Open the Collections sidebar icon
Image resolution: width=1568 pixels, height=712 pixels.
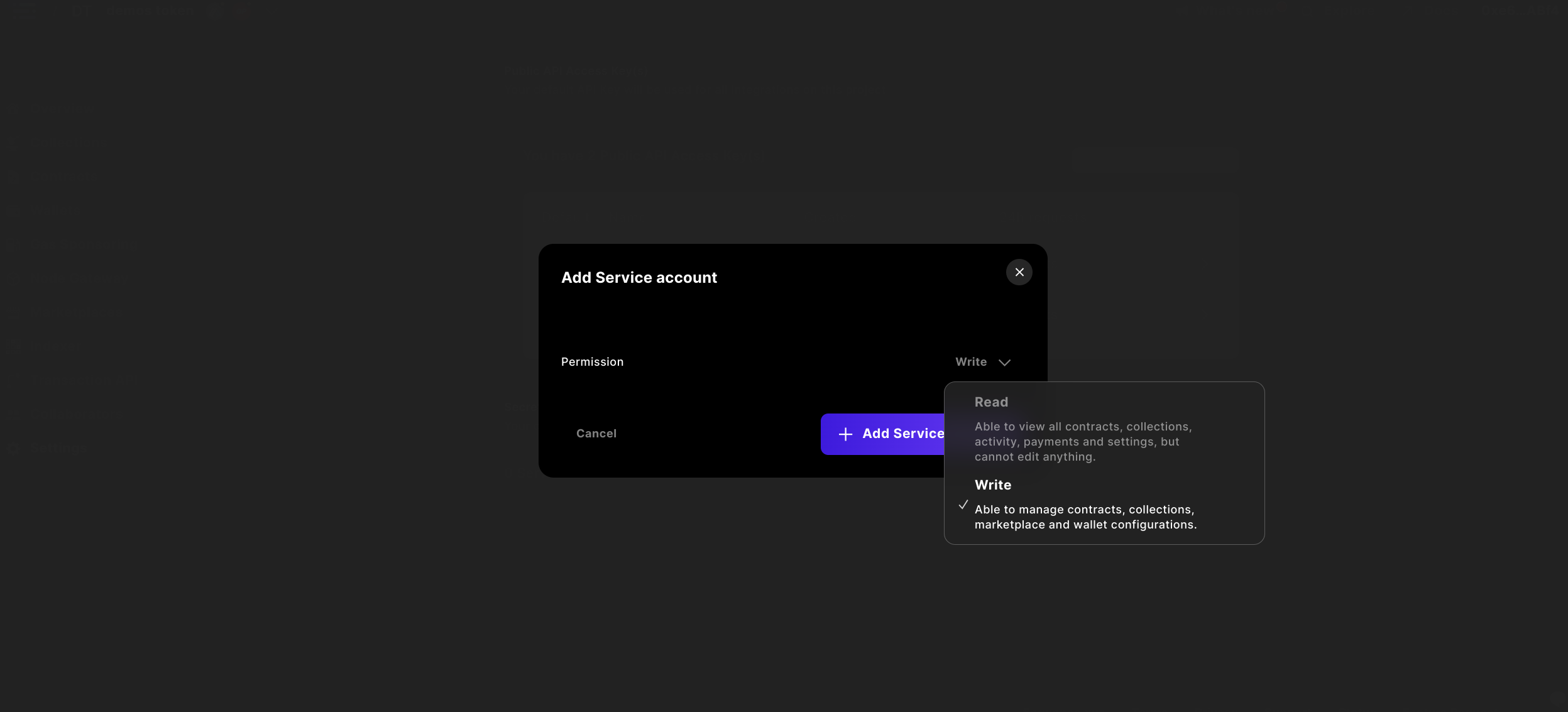[x=13, y=143]
